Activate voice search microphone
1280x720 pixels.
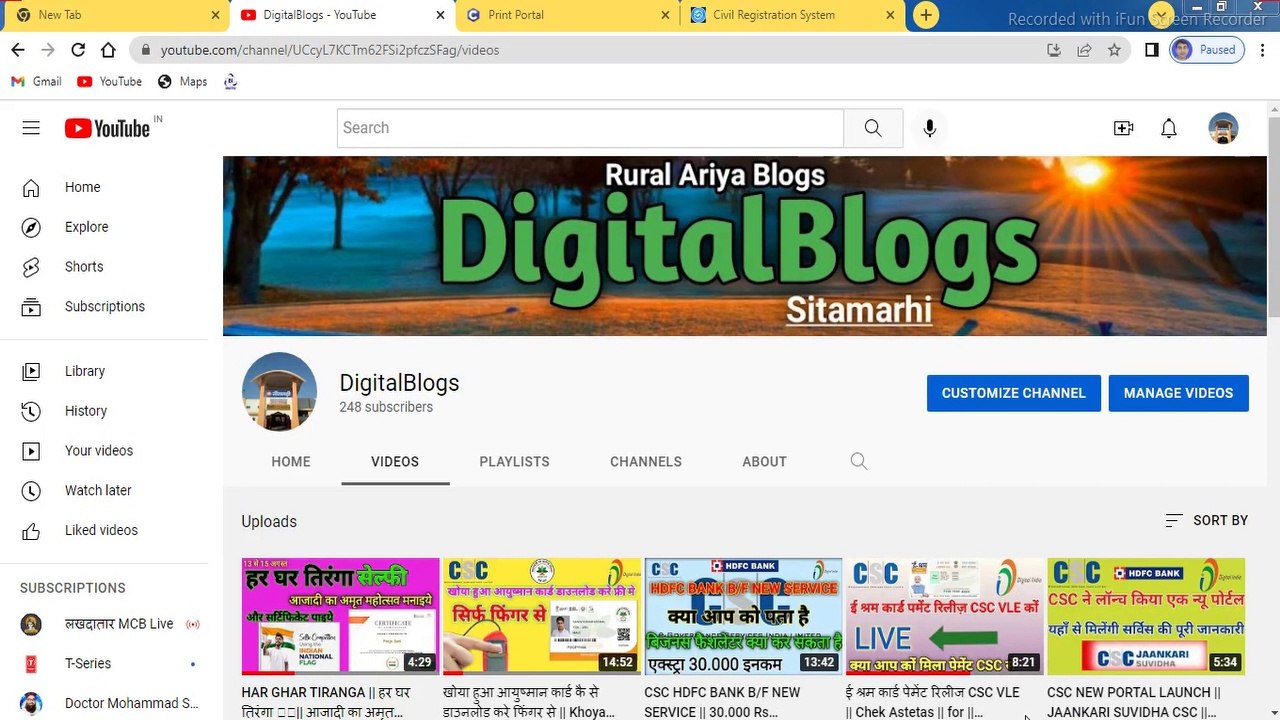929,128
